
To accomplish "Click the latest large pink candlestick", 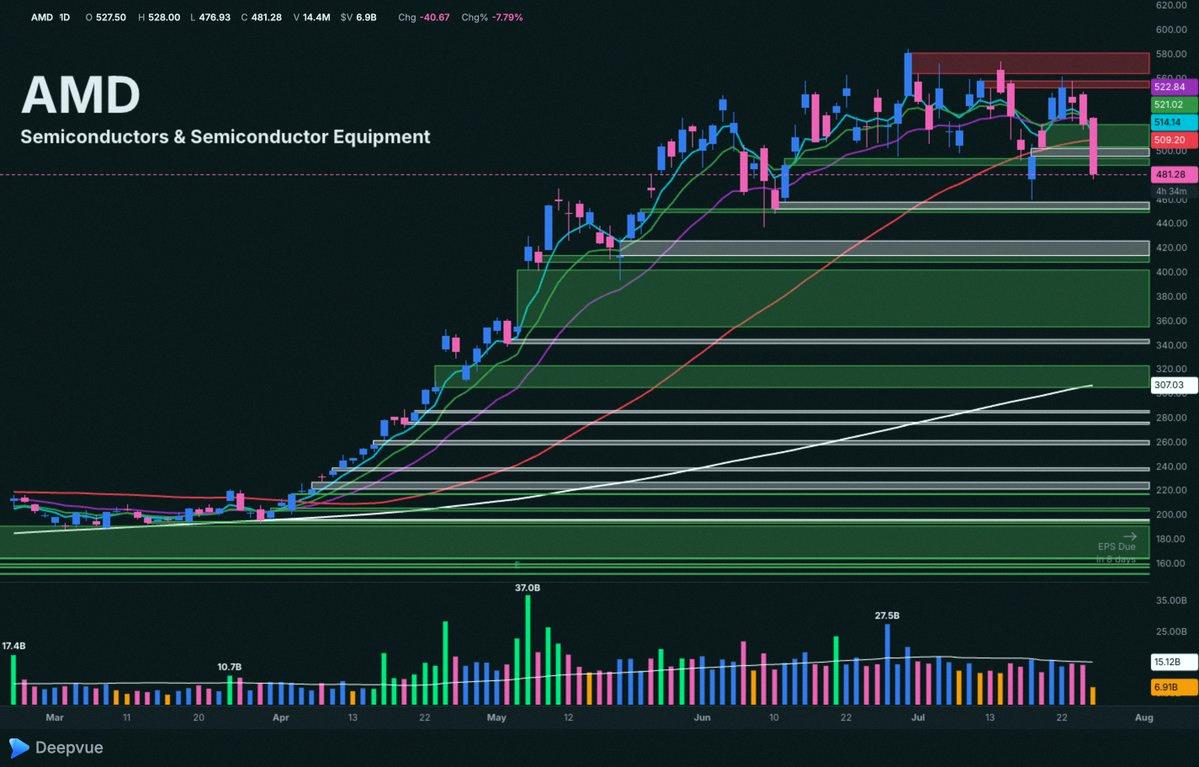I will pyautogui.click(x=1093, y=146).
